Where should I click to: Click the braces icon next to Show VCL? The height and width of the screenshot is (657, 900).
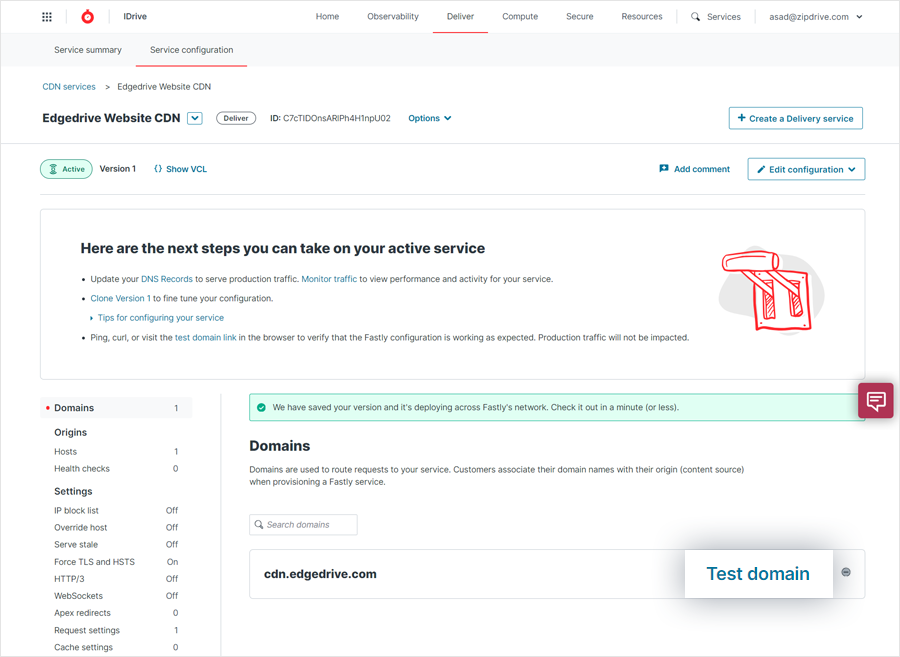(158, 169)
